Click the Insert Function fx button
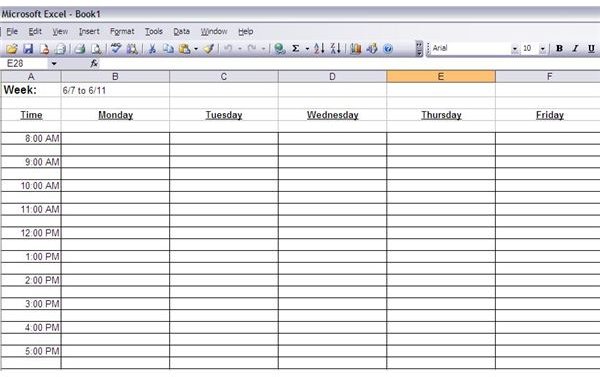Viewport: 600px width, 377px height. pyautogui.click(x=94, y=64)
